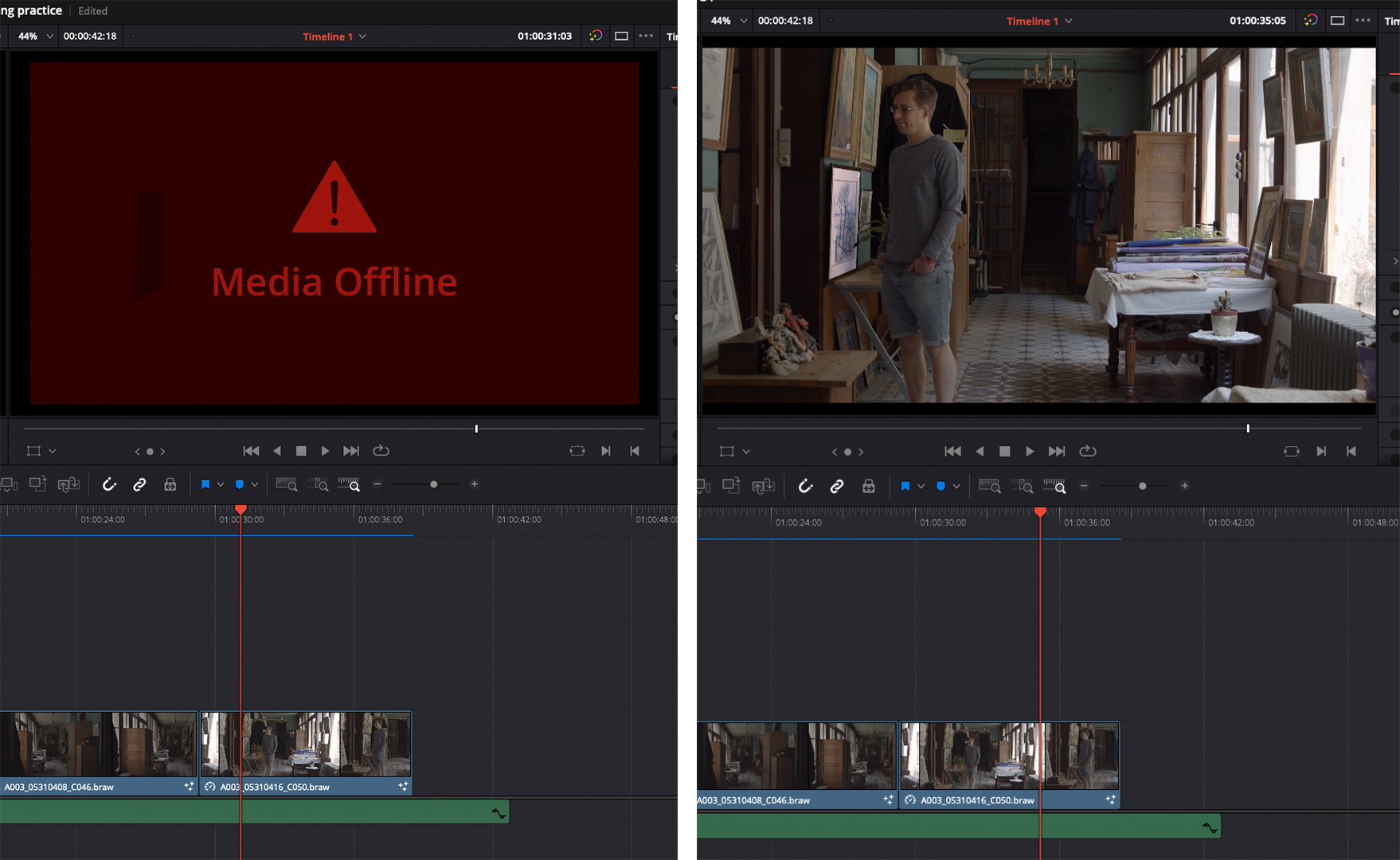Screen dimensions: 1400x860
Task: Switch single viewer mode in right viewer
Action: 1338,21
